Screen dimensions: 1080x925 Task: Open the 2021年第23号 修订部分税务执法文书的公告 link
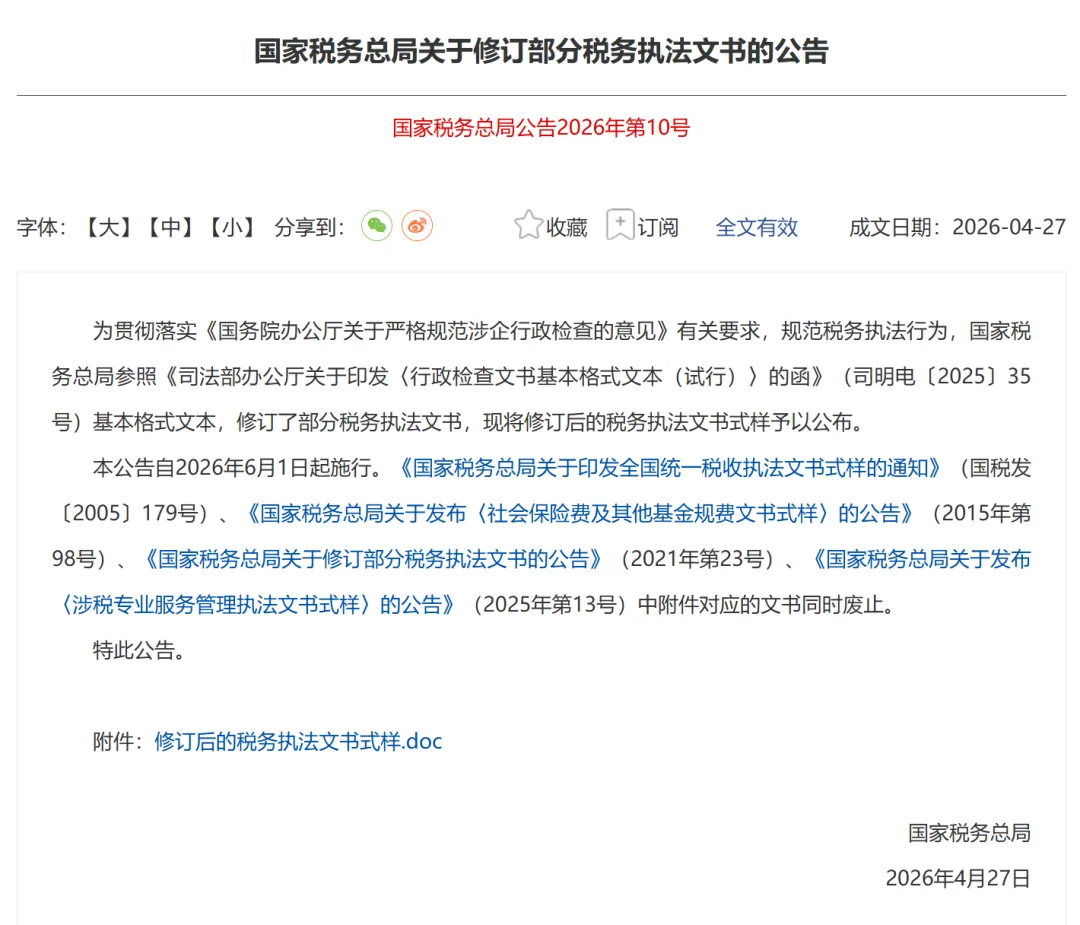click(x=374, y=559)
